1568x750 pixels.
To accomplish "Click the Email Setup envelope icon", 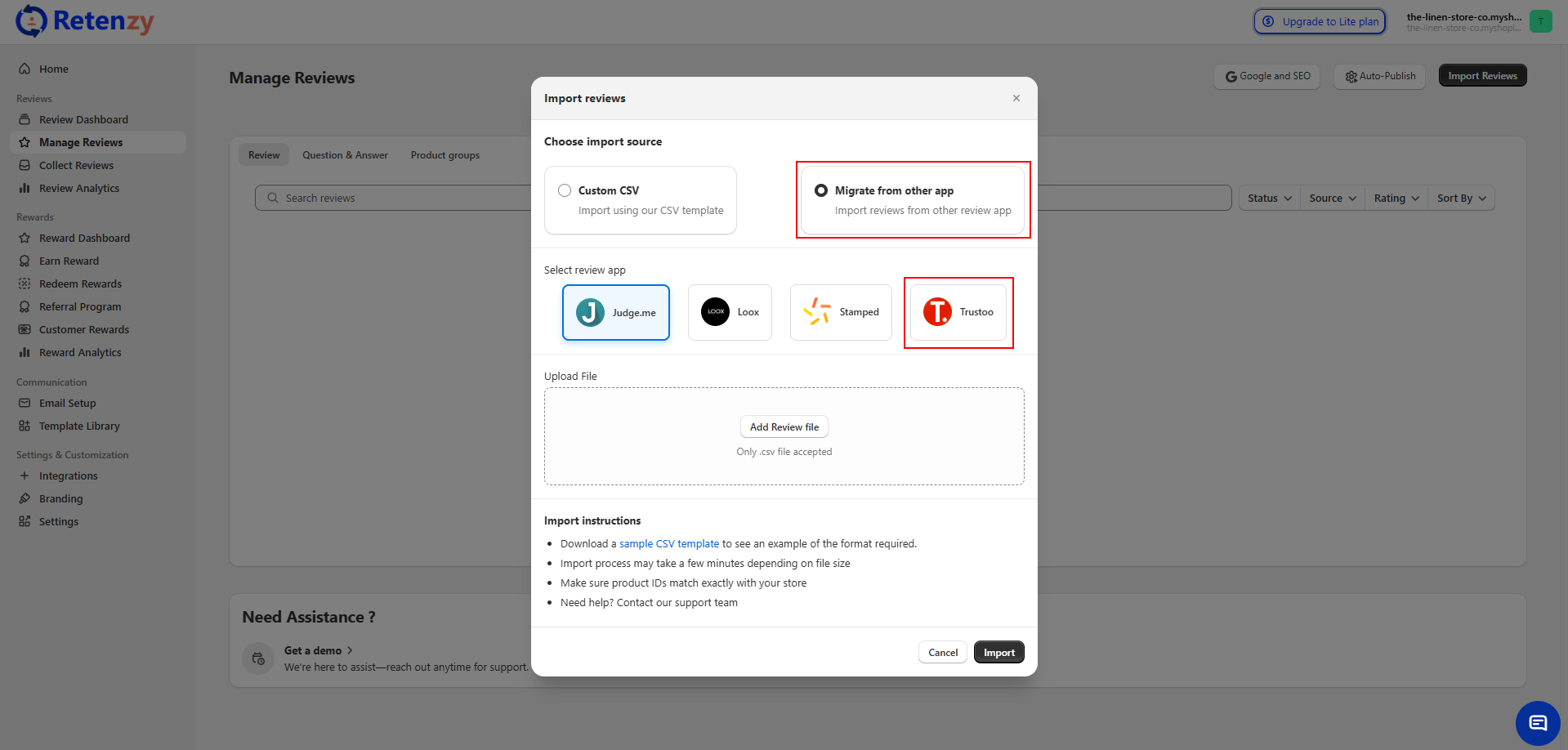I will 25,403.
